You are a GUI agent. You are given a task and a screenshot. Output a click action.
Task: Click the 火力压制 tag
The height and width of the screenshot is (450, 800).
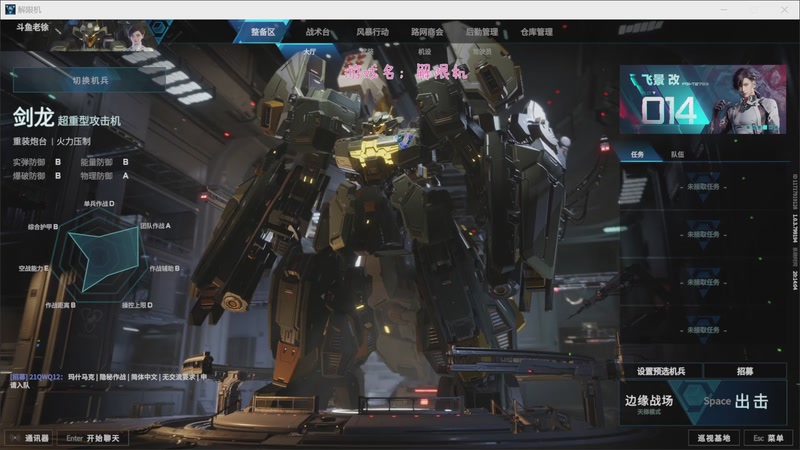click(73, 141)
